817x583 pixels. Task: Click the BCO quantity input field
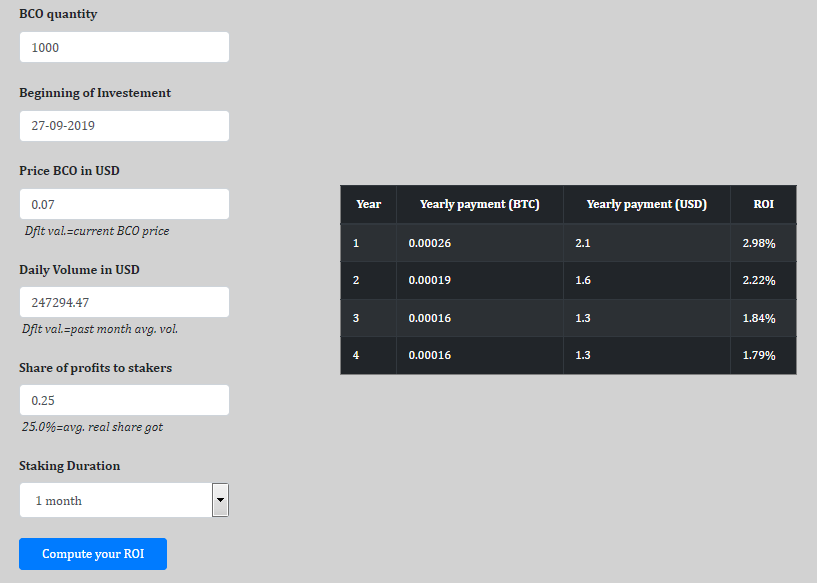click(x=124, y=47)
